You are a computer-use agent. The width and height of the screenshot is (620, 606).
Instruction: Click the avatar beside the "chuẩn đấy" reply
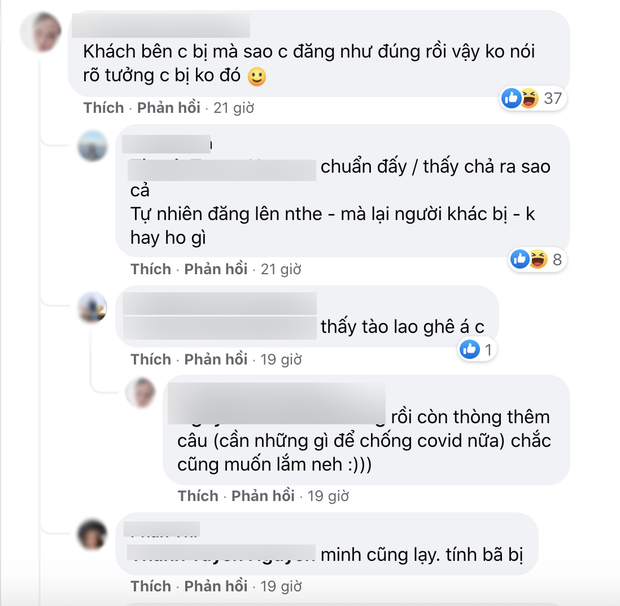(93, 145)
